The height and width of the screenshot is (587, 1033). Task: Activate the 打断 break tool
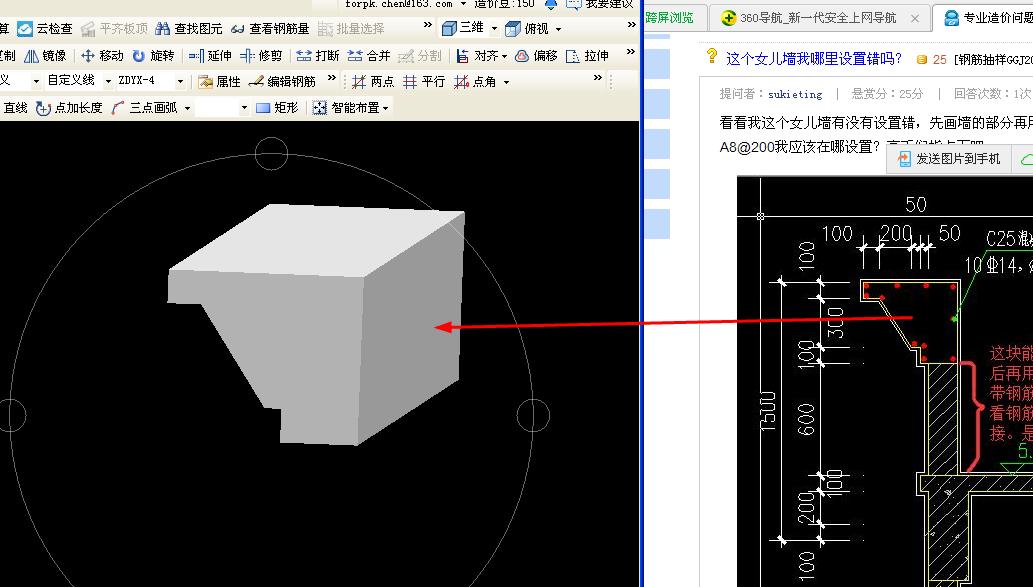click(x=317, y=56)
